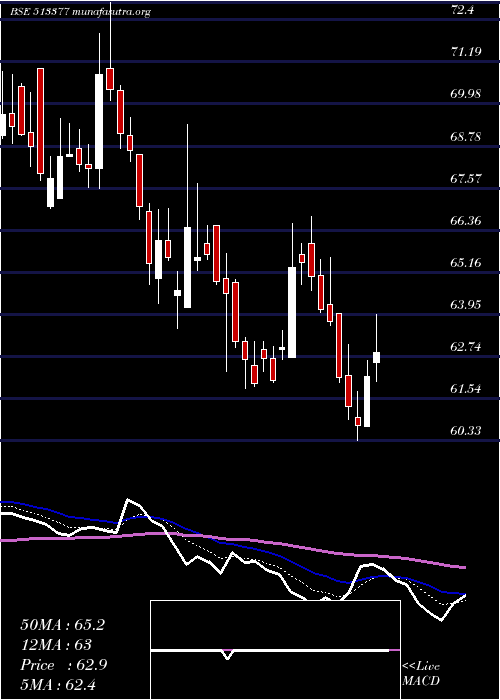Viewport: 500px width, 700px height.
Task: Click the MACD dip in the inset box
Action: point(228,654)
